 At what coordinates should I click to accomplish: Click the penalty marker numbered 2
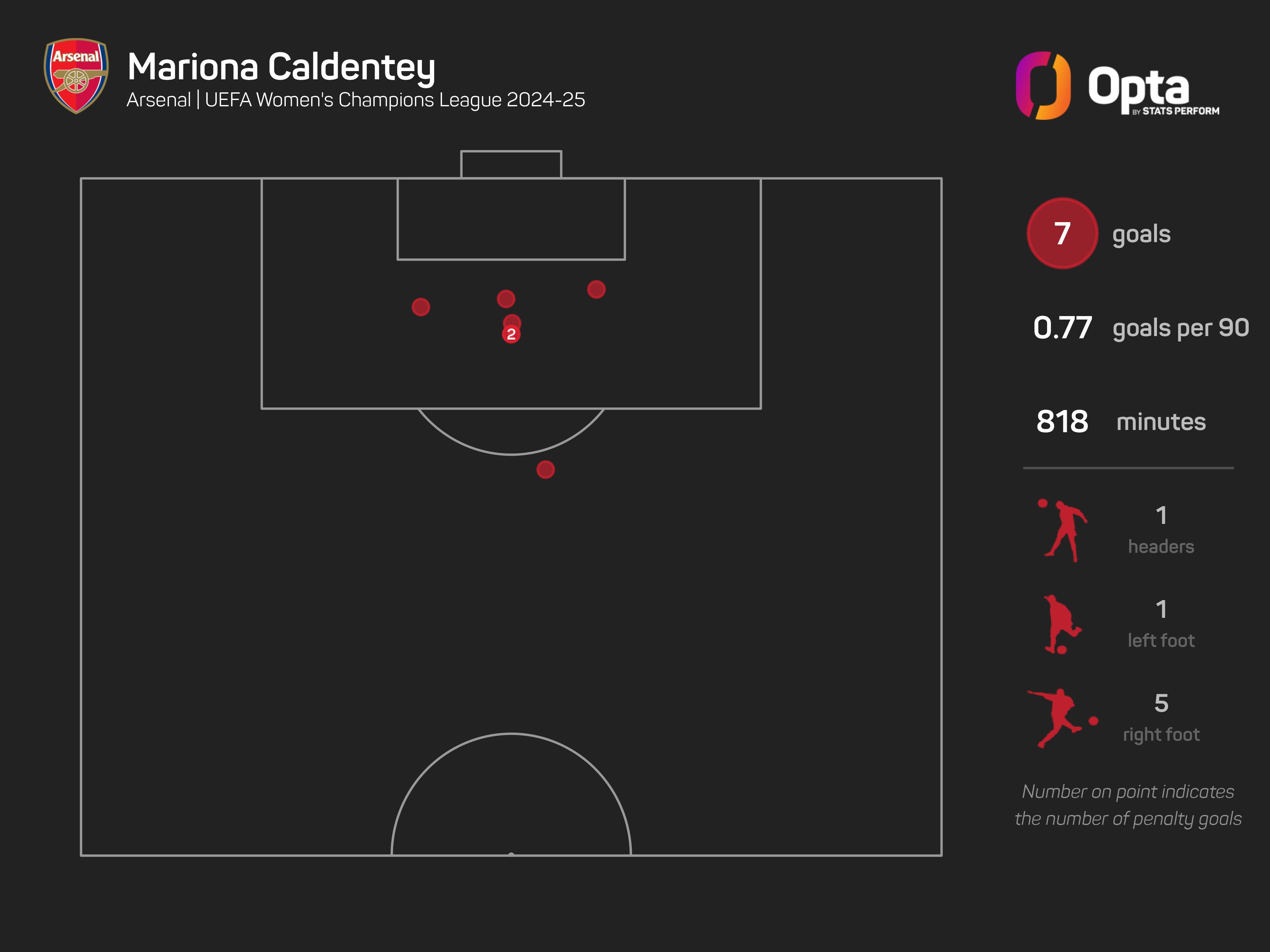click(511, 334)
